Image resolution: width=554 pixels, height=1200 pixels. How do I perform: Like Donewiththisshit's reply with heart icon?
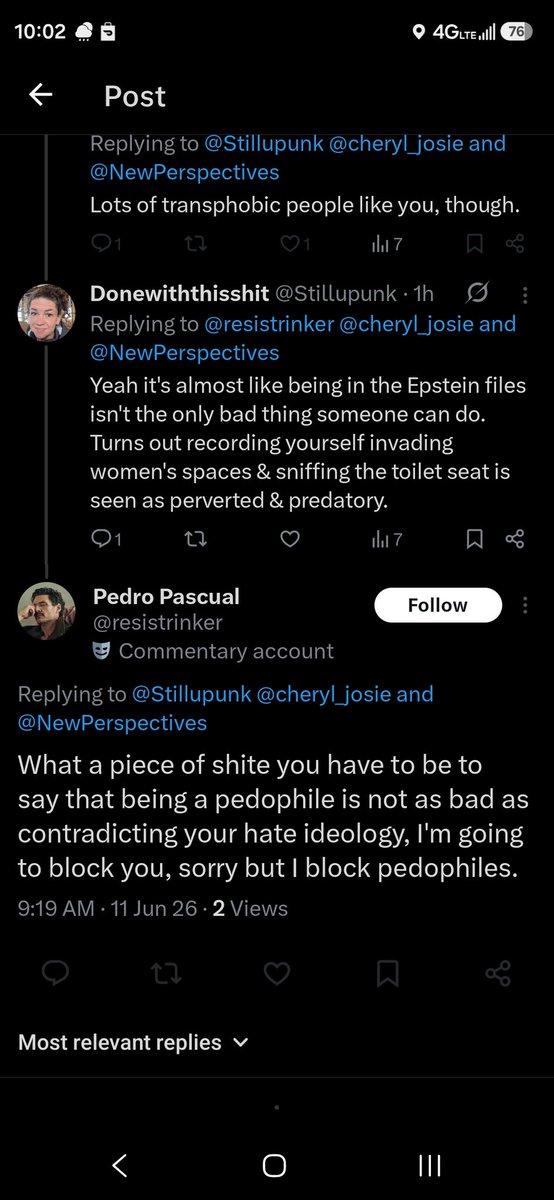(x=290, y=539)
